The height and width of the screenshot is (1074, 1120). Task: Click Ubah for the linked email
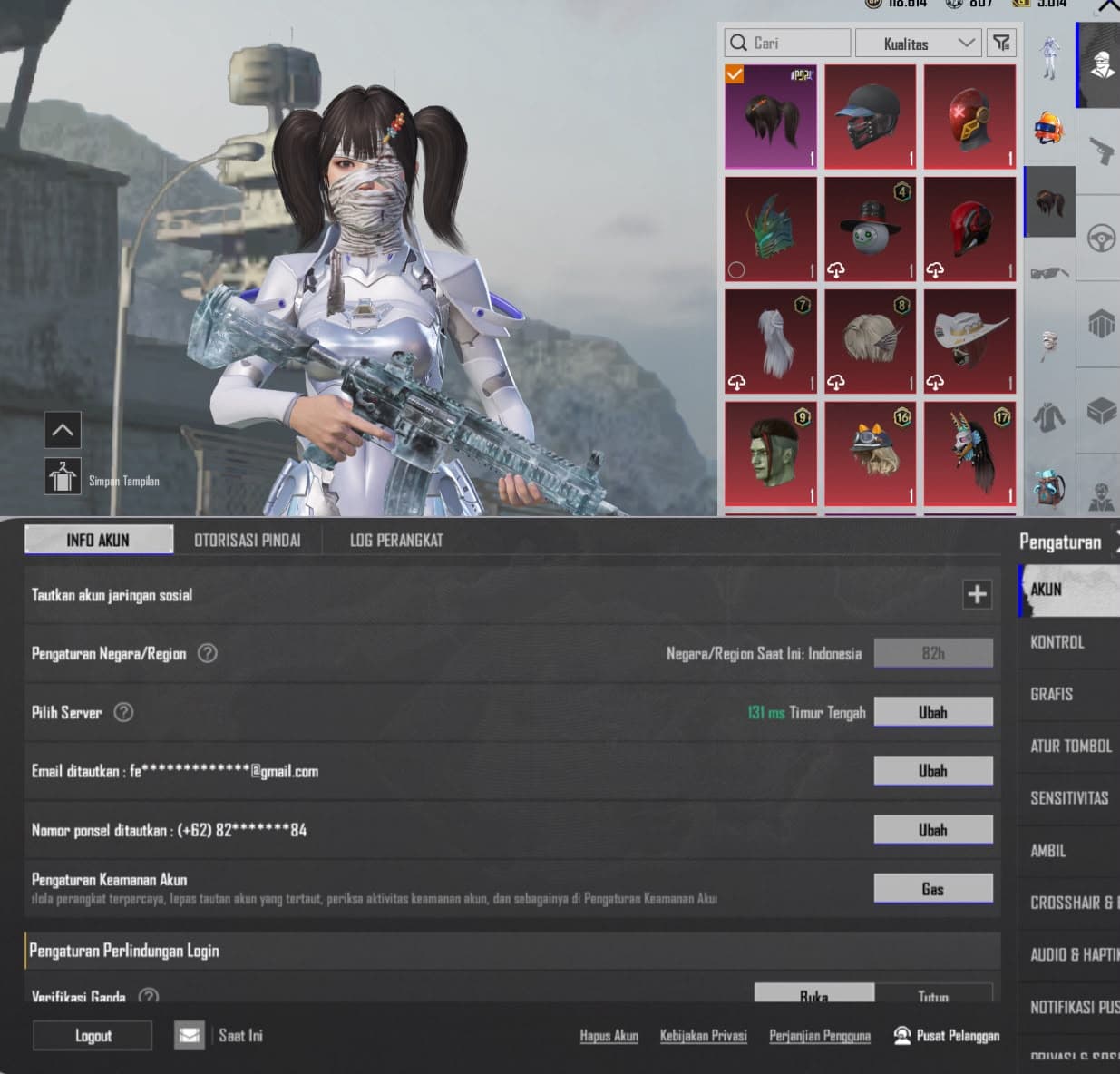[x=933, y=771]
